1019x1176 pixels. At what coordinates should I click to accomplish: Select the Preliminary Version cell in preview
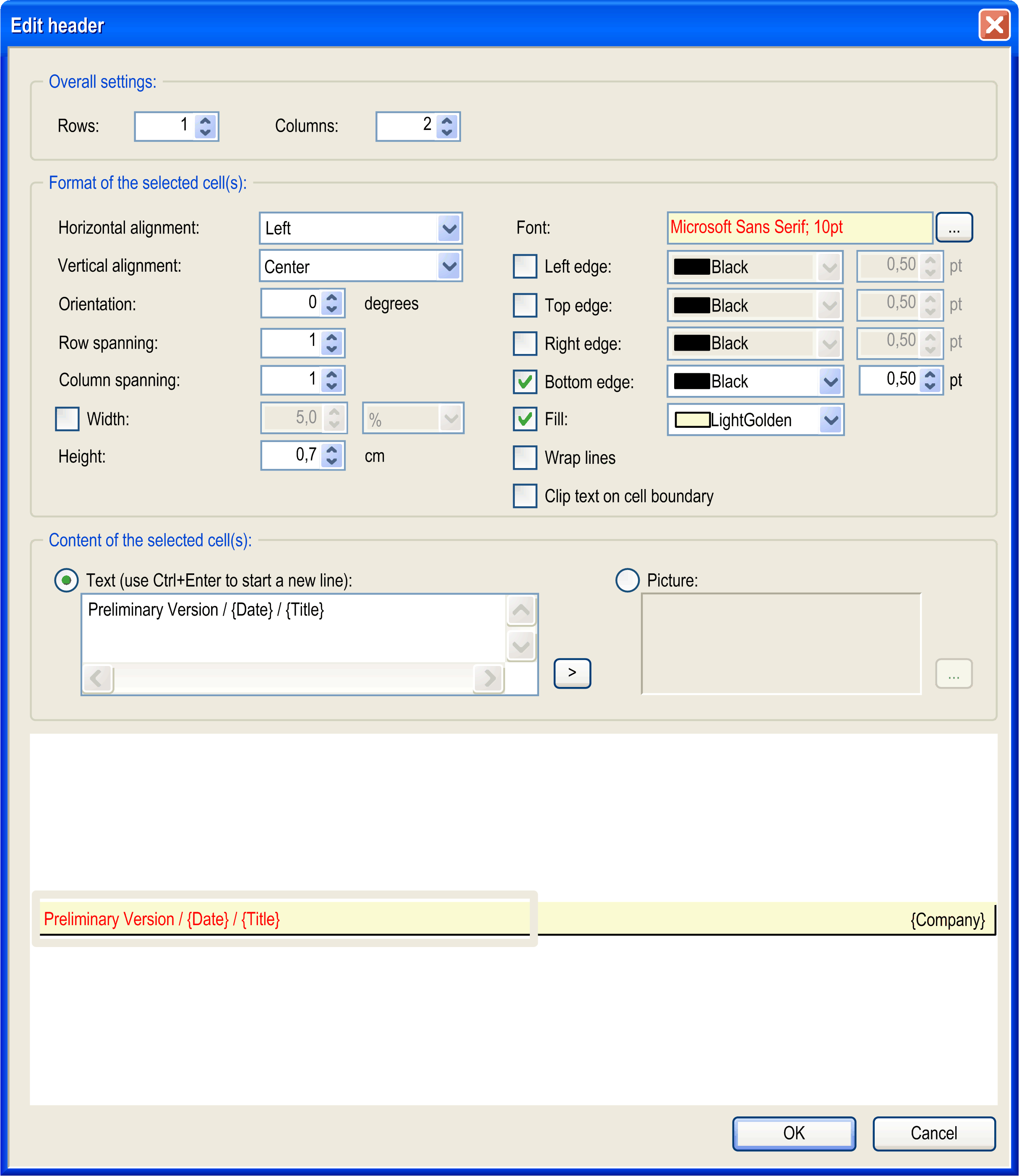click(284, 918)
